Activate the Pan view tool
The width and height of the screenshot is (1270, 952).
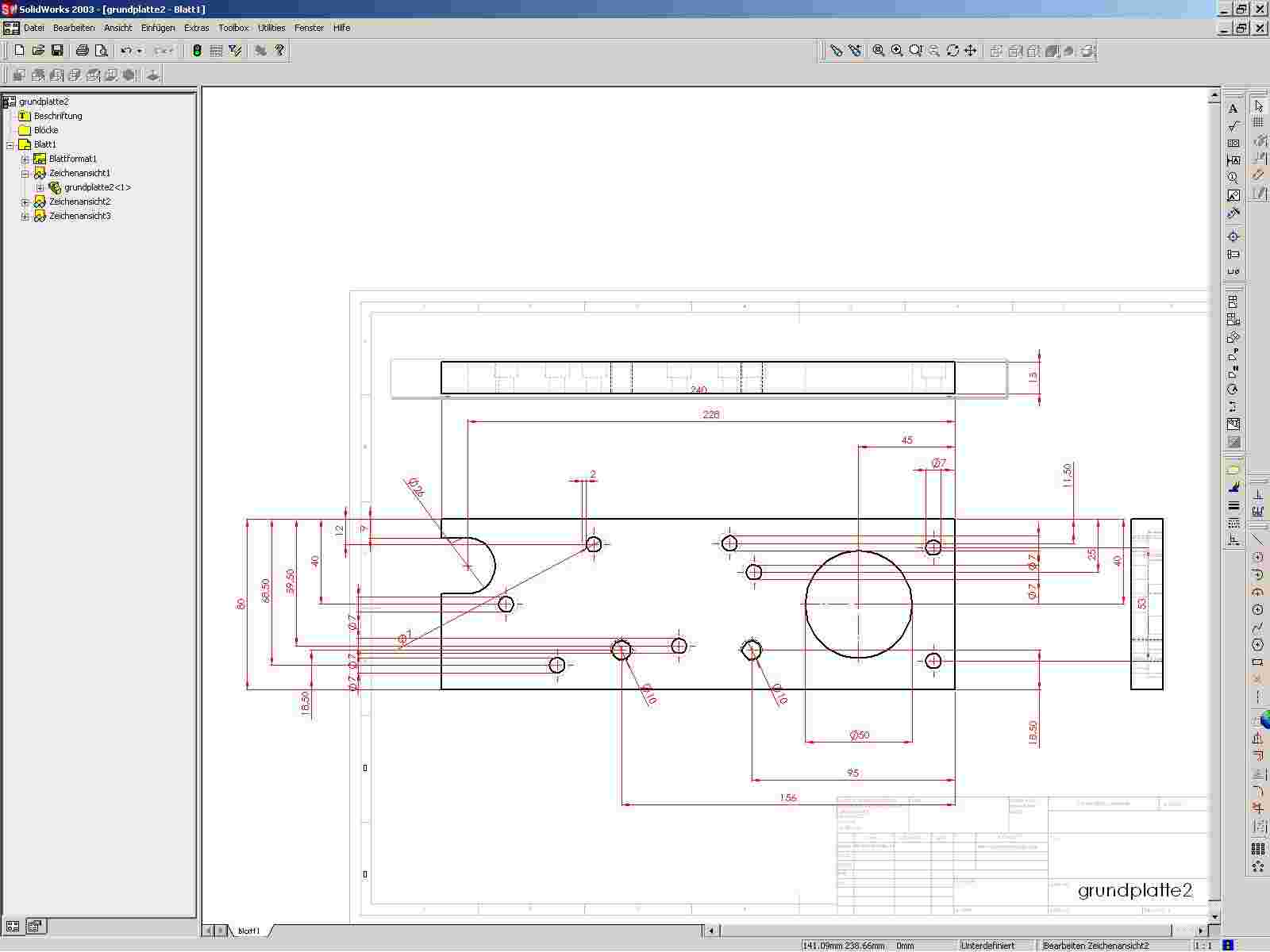[970, 51]
